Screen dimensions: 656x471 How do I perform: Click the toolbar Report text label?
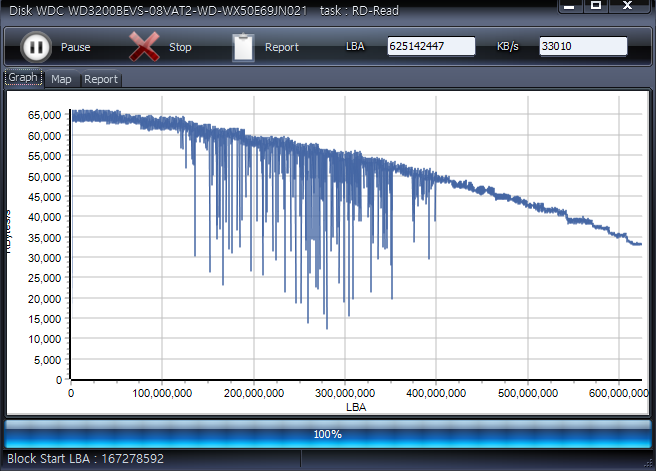tap(282, 47)
